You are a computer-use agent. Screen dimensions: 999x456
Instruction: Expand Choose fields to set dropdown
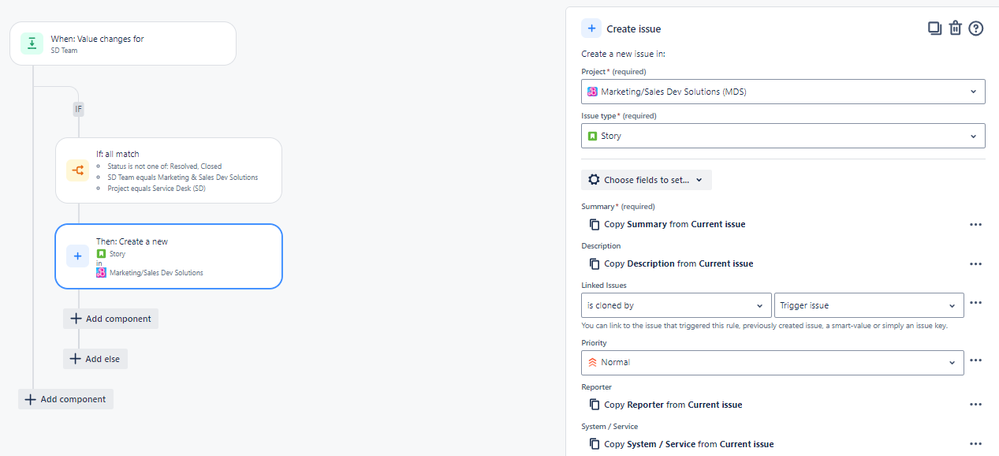pyautogui.click(x=646, y=180)
